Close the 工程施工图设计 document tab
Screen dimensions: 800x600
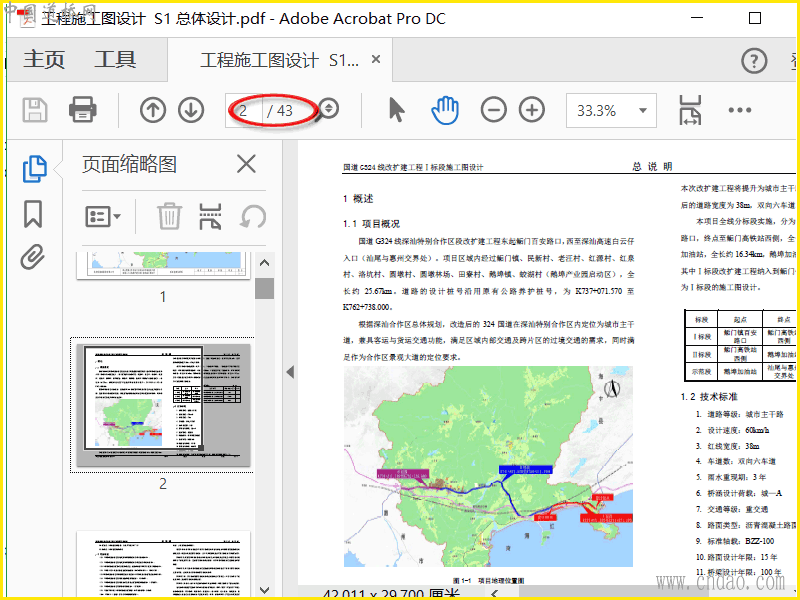click(x=376, y=59)
